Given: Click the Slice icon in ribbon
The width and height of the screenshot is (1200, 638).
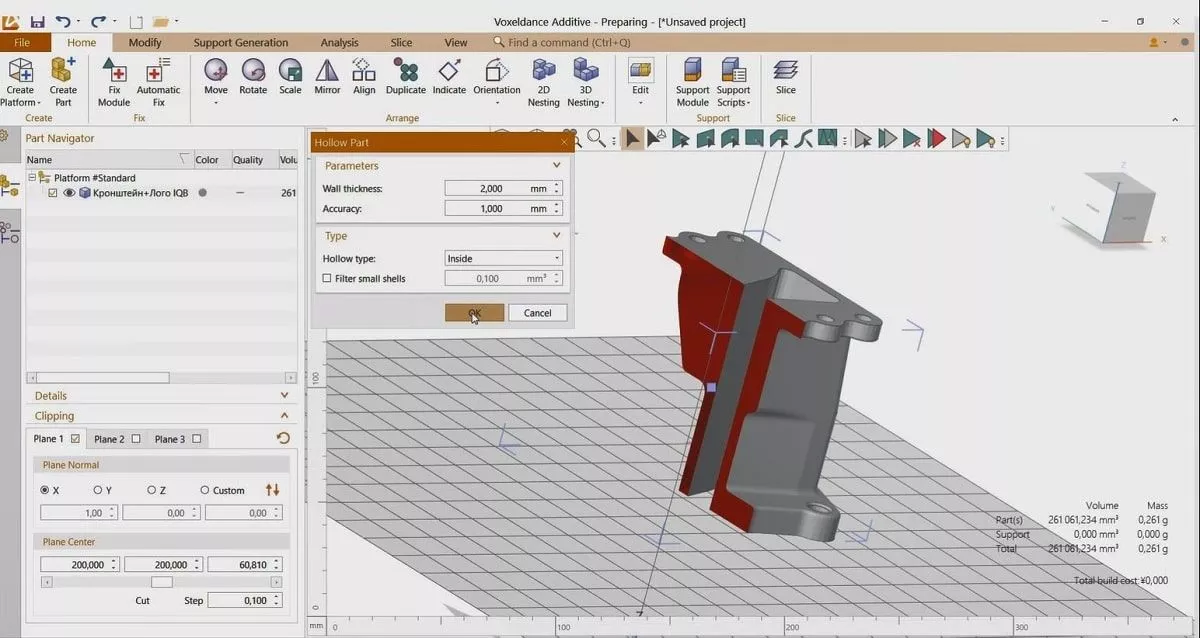Looking at the screenshot, I should [786, 72].
